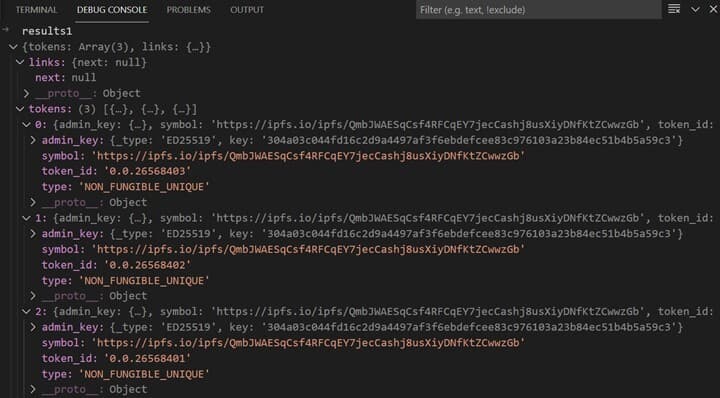Click the Filter text input field
720x398 pixels.
coord(539,10)
